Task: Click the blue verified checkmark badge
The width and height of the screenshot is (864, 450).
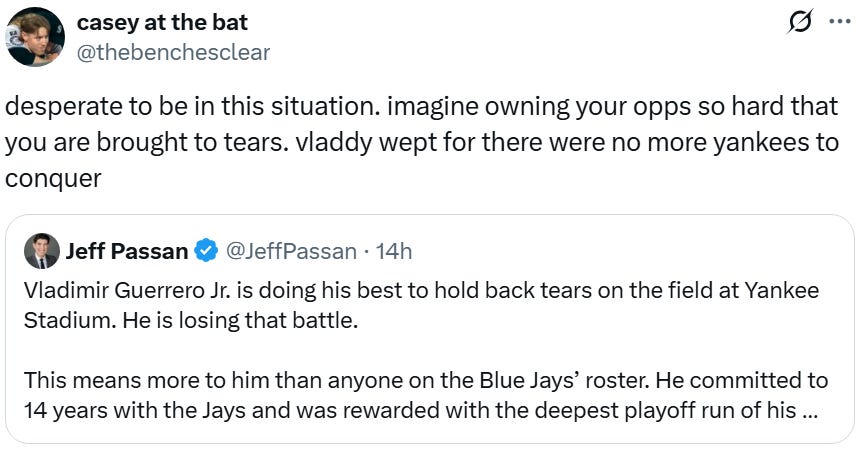Action: 207,251
